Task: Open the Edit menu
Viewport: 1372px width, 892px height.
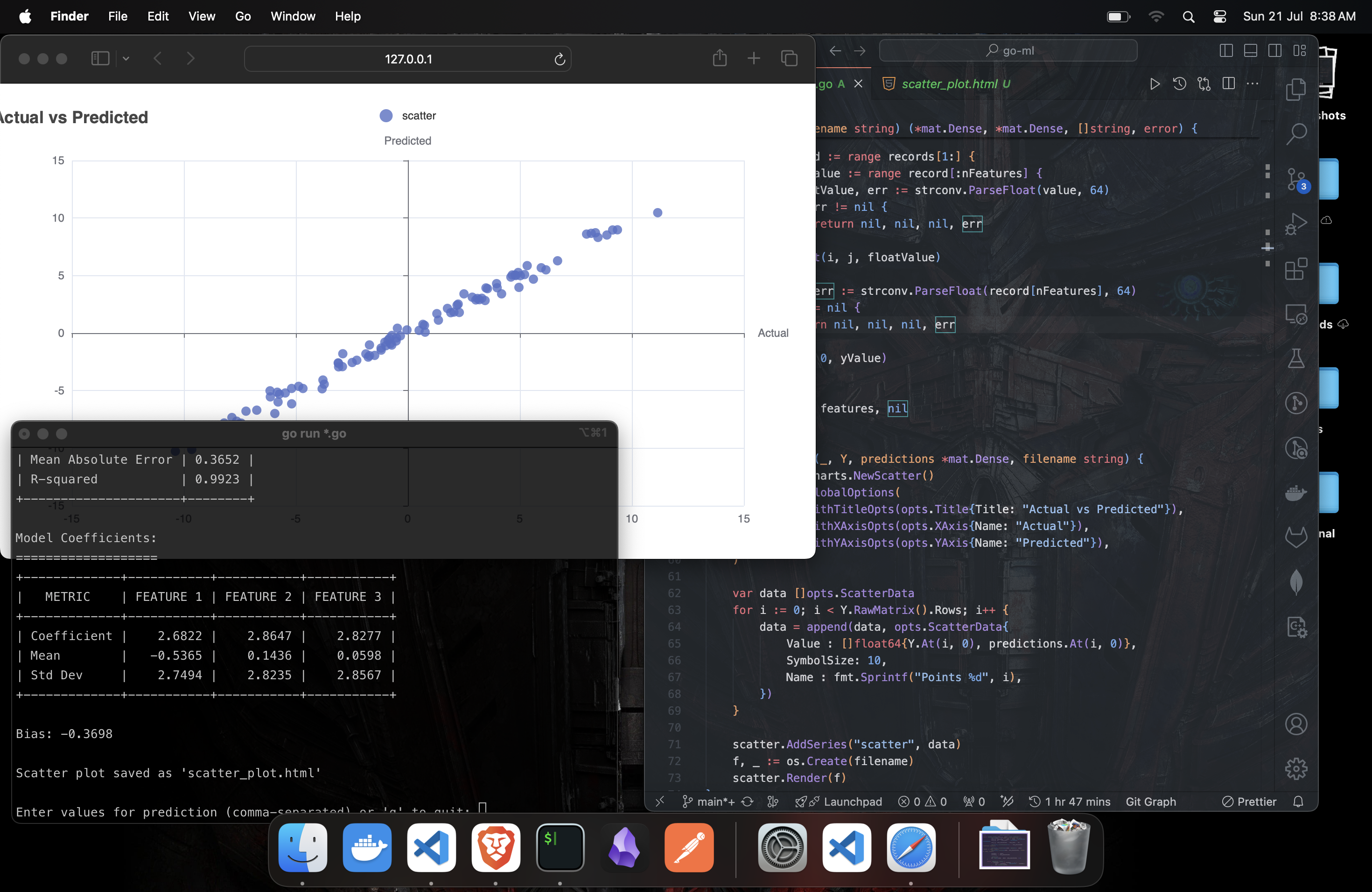Action: 158,16
